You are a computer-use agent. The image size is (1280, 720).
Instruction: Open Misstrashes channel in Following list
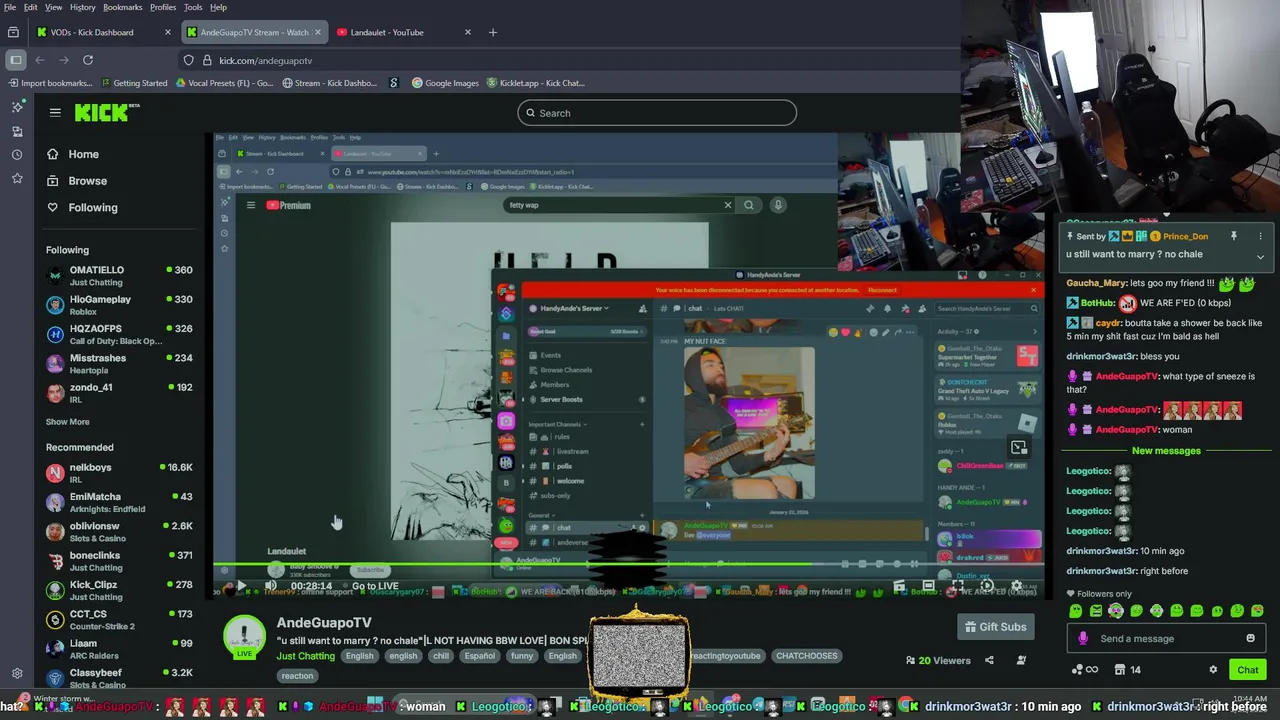[119, 364]
